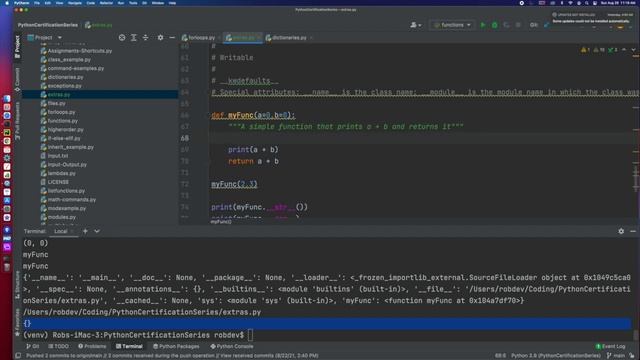Open lambdas.py in project tree
Viewport: 640px width, 360px height.
point(58,173)
